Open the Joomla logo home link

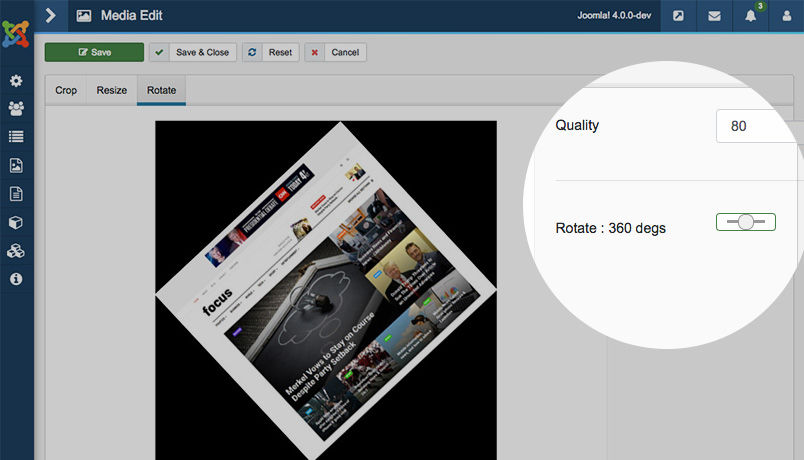click(16, 34)
